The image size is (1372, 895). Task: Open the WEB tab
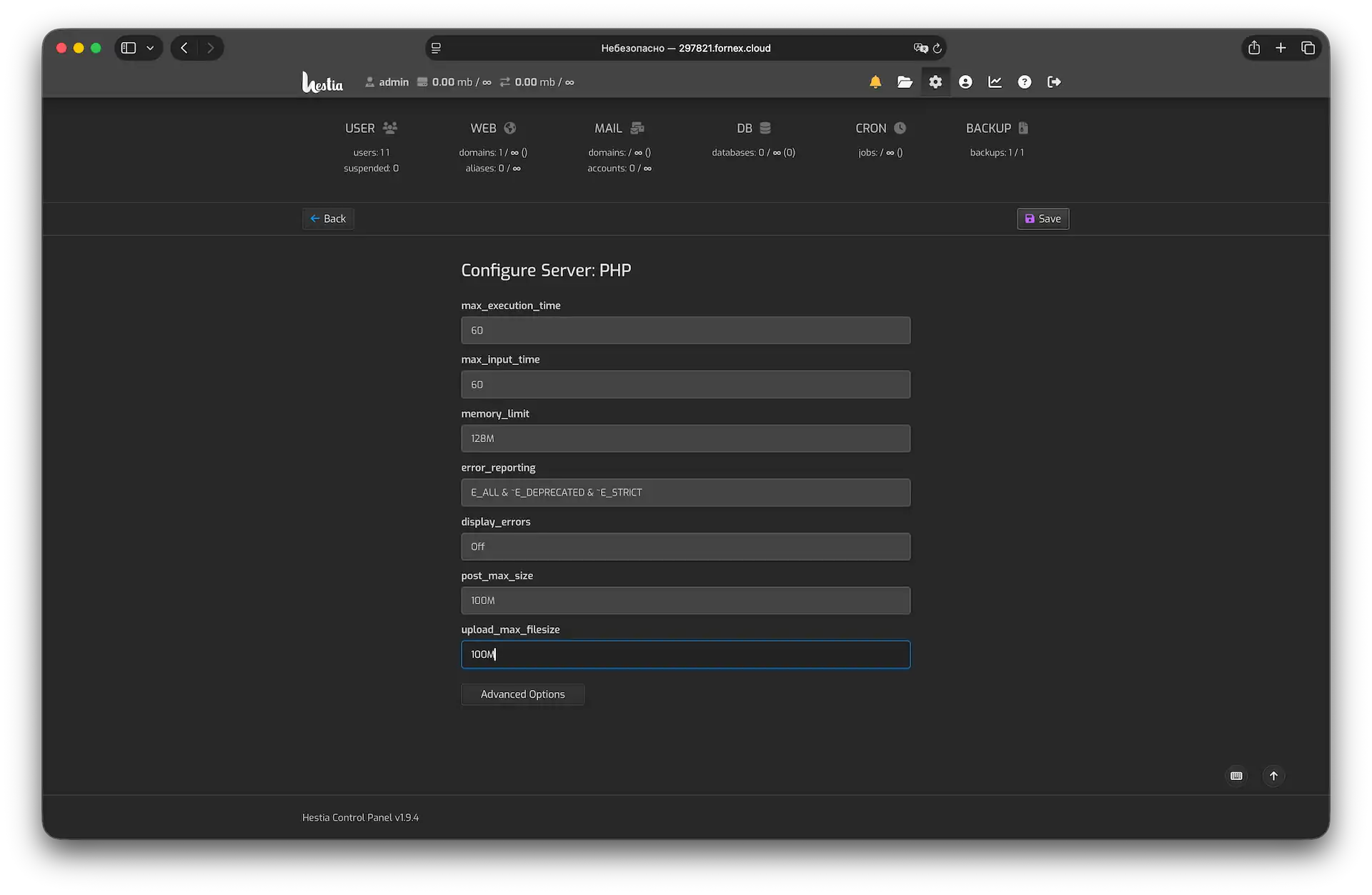tap(493, 128)
